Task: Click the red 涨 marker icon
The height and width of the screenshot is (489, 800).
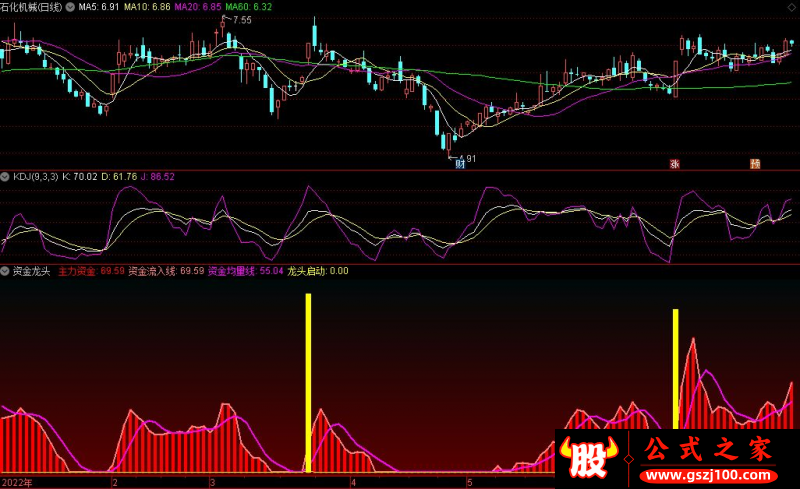Action: [x=674, y=163]
